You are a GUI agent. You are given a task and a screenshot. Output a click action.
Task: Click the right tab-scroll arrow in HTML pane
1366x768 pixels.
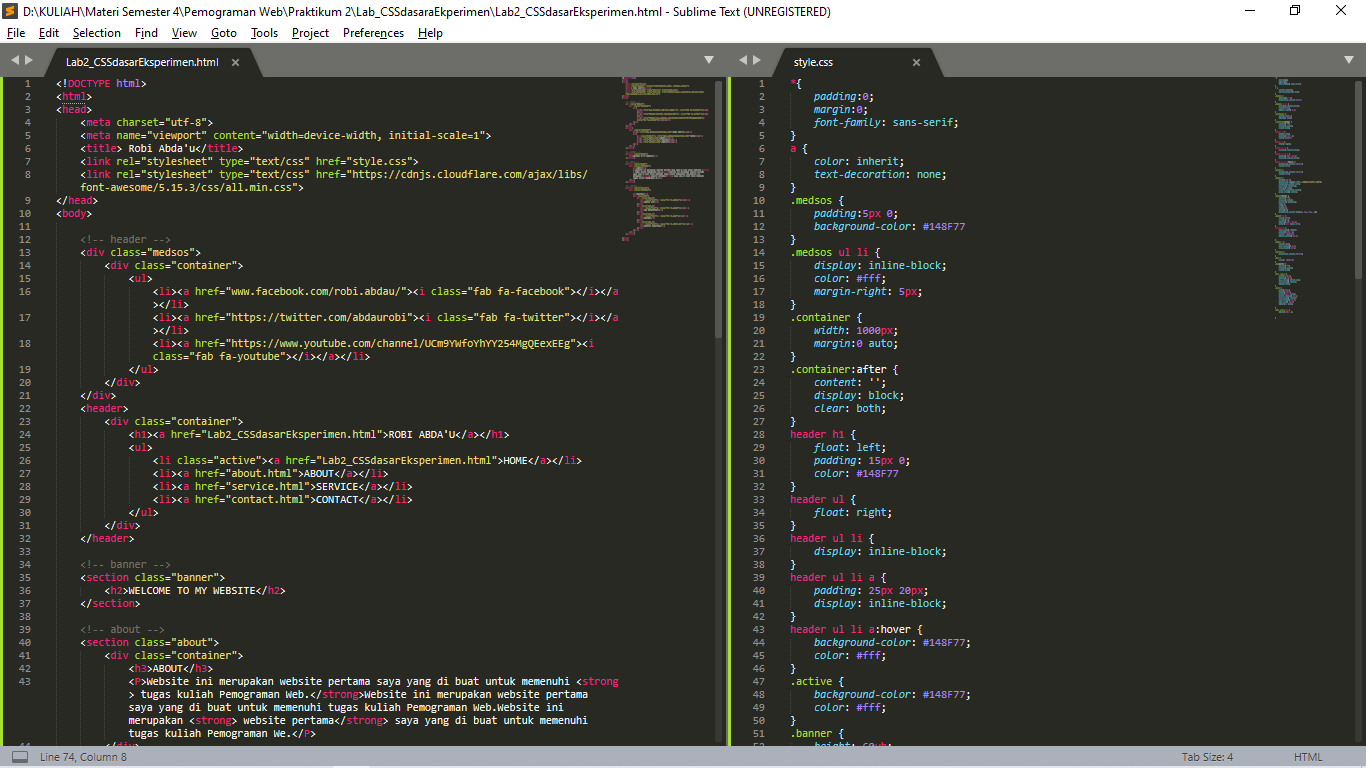click(x=29, y=60)
